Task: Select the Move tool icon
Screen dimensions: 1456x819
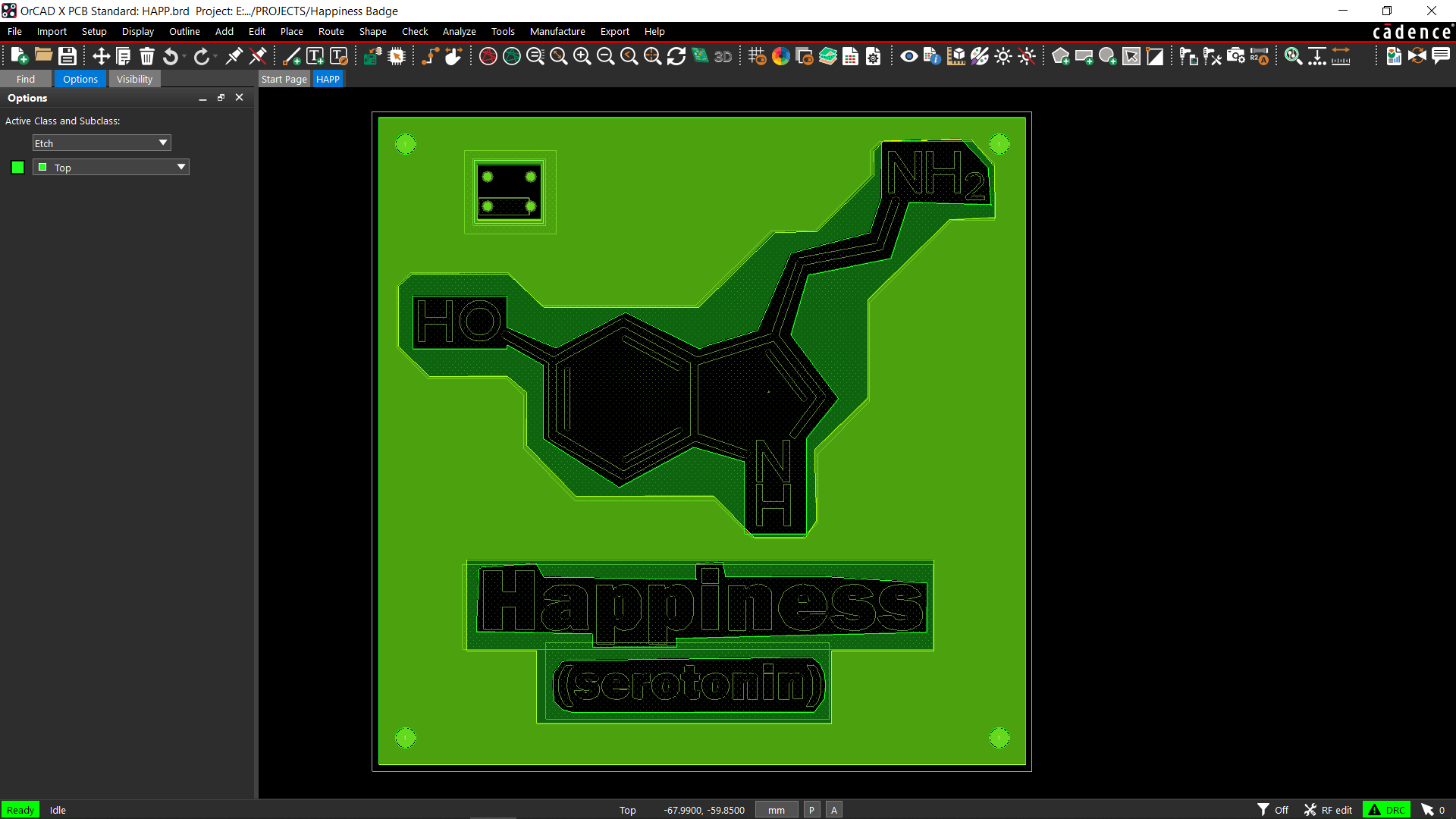Action: tap(101, 56)
